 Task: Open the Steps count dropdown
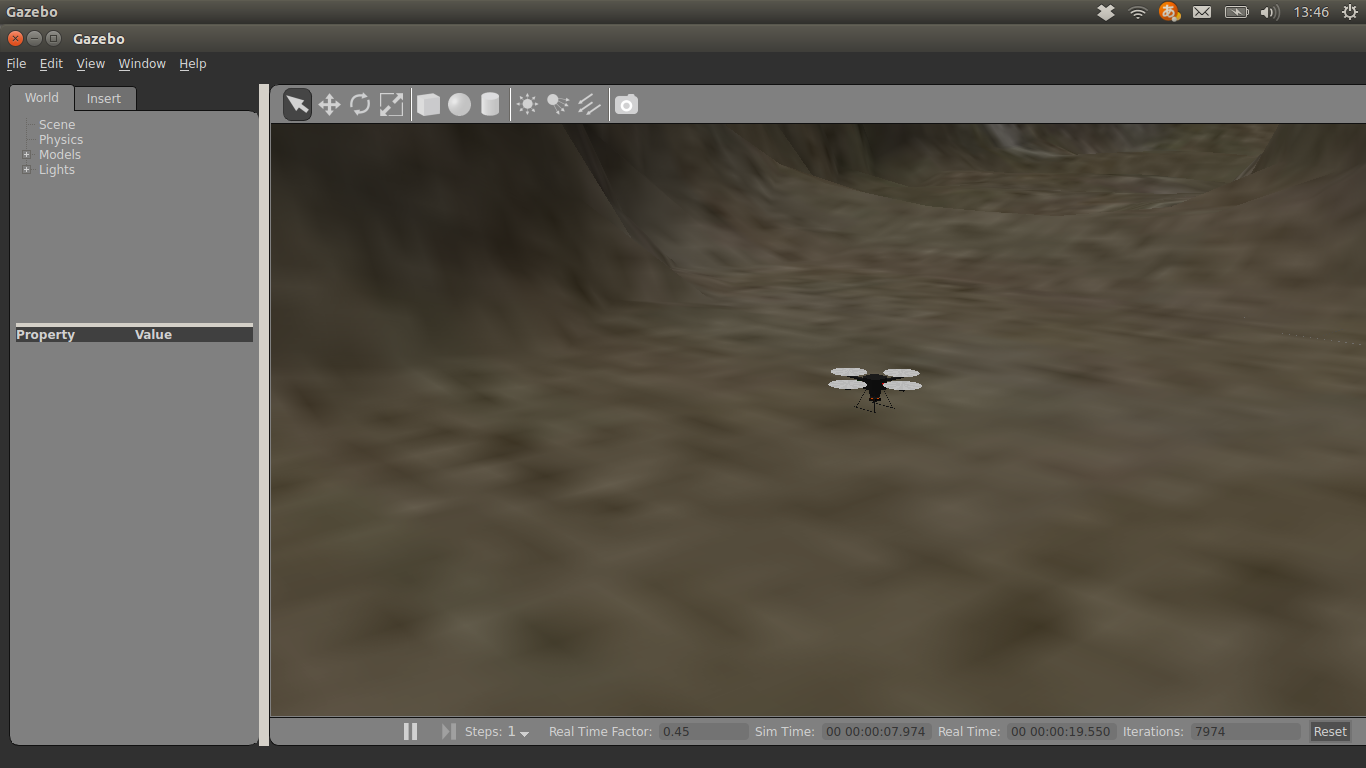(518, 732)
